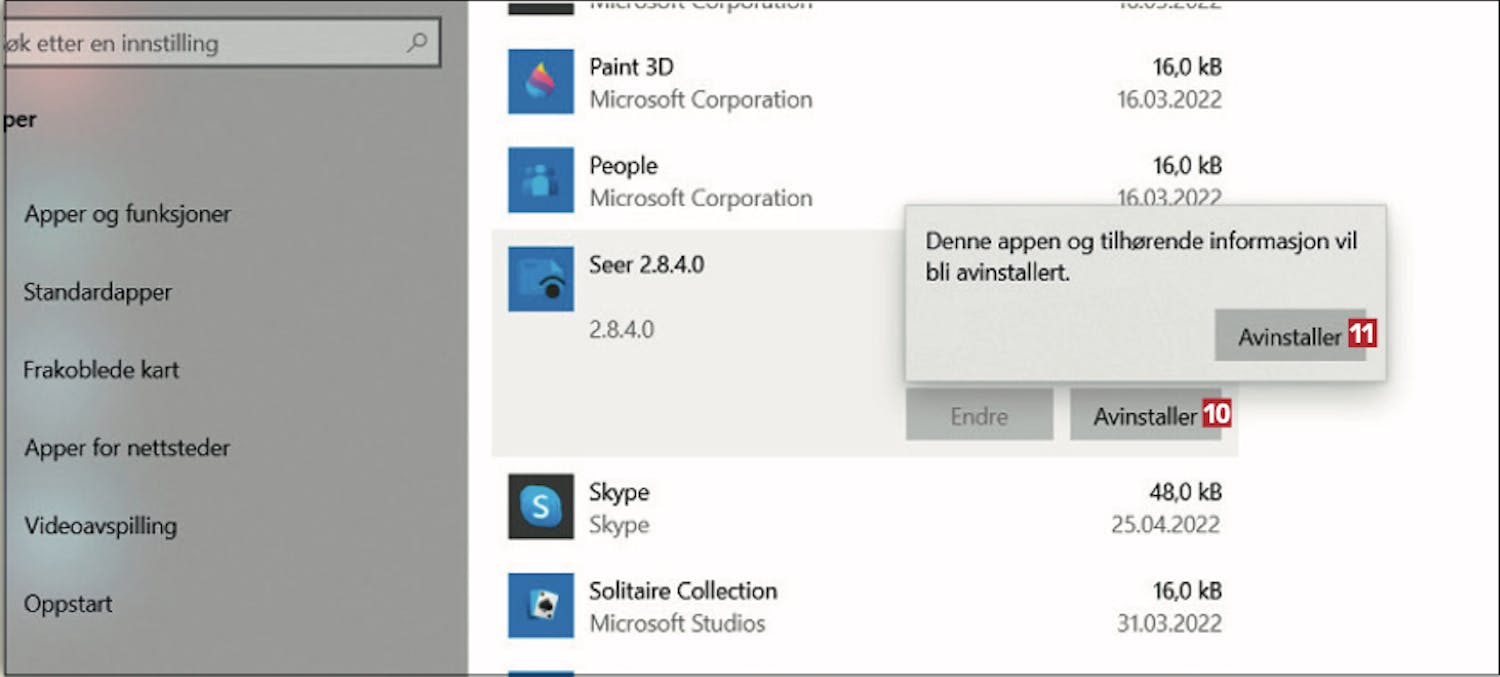Click the Seer 2.8.4.0 app icon
The image size is (1500, 677).
[x=541, y=279]
